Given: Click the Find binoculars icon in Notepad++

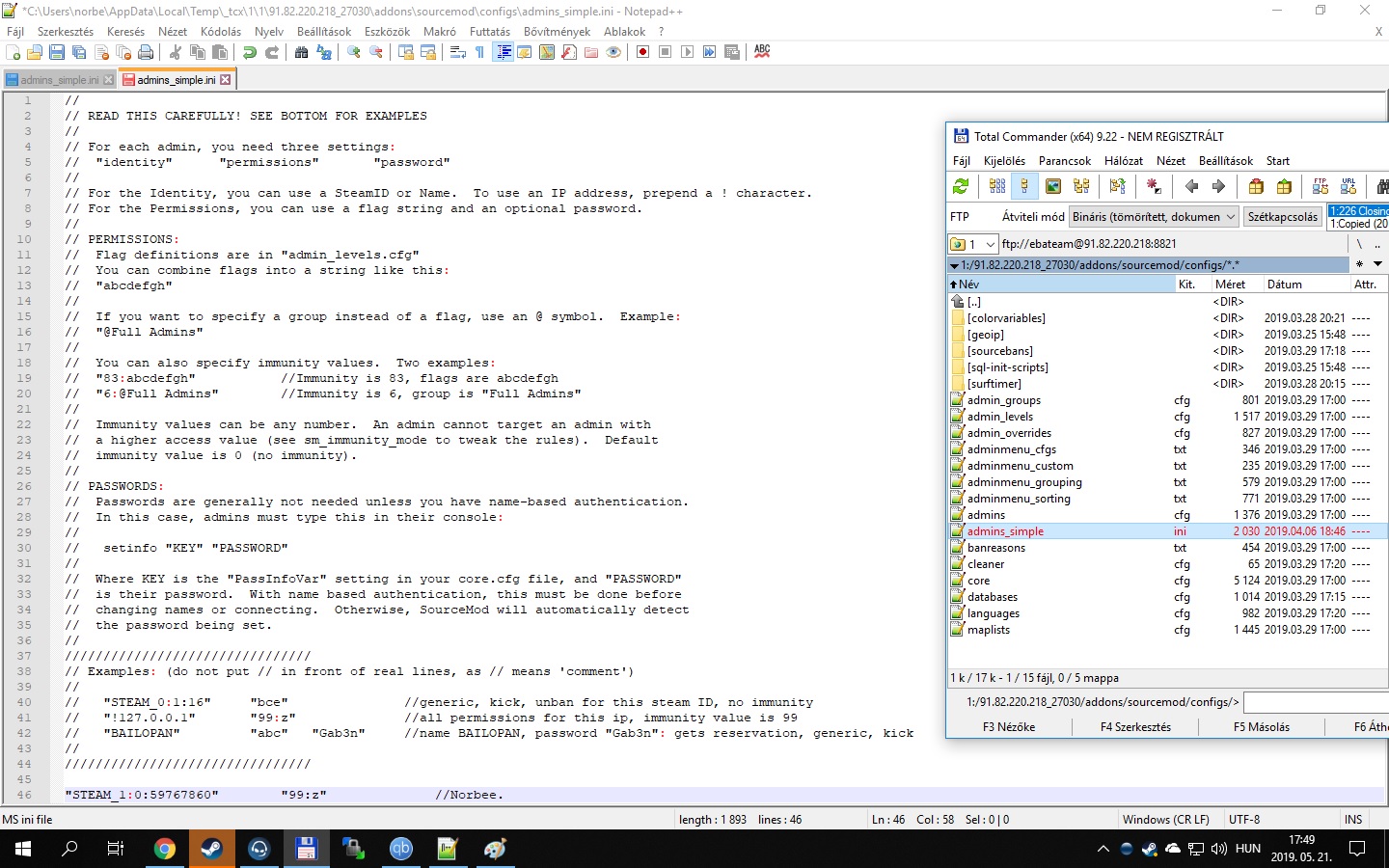Looking at the screenshot, I should [x=301, y=52].
